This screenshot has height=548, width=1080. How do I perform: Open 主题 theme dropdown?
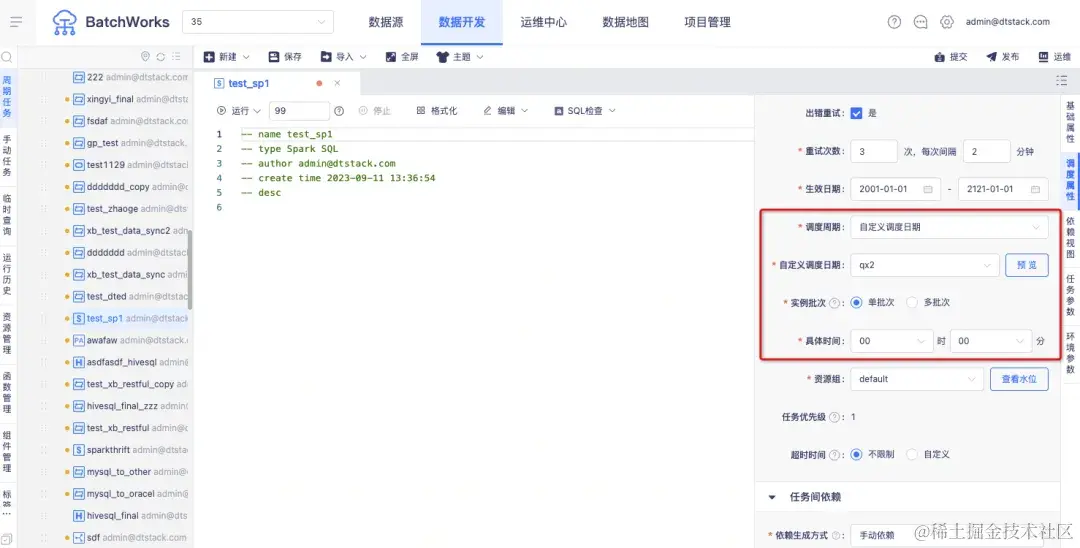click(460, 57)
